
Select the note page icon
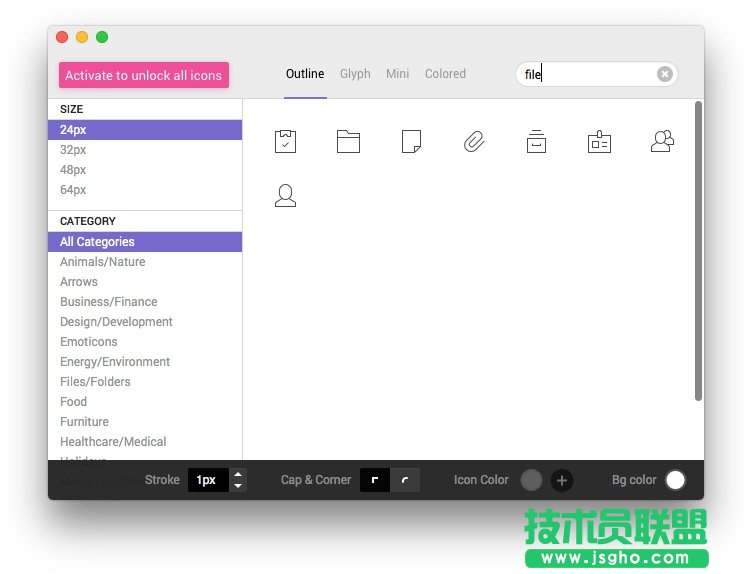(411, 142)
